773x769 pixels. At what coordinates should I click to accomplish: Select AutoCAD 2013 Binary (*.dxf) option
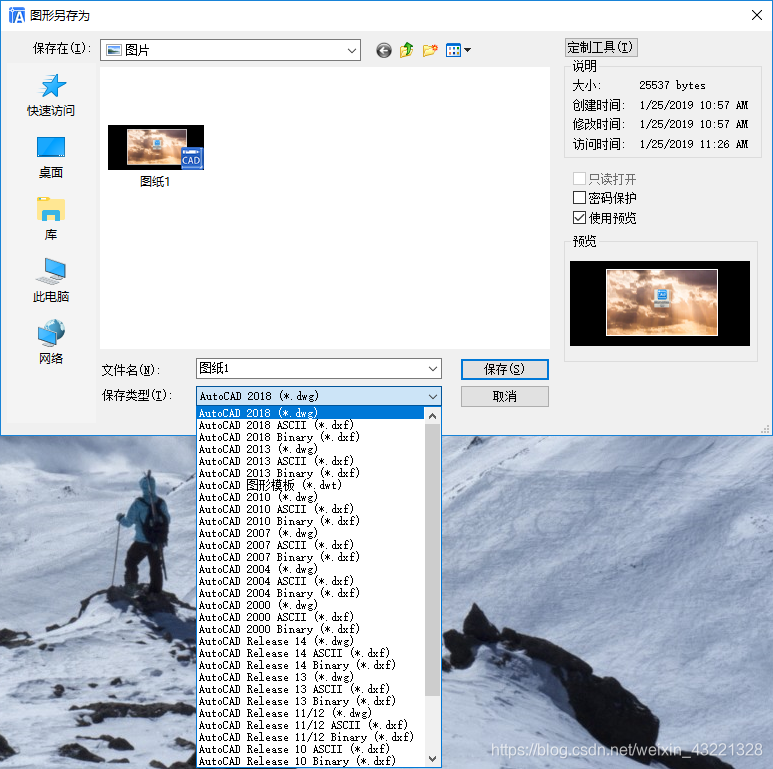(311, 473)
